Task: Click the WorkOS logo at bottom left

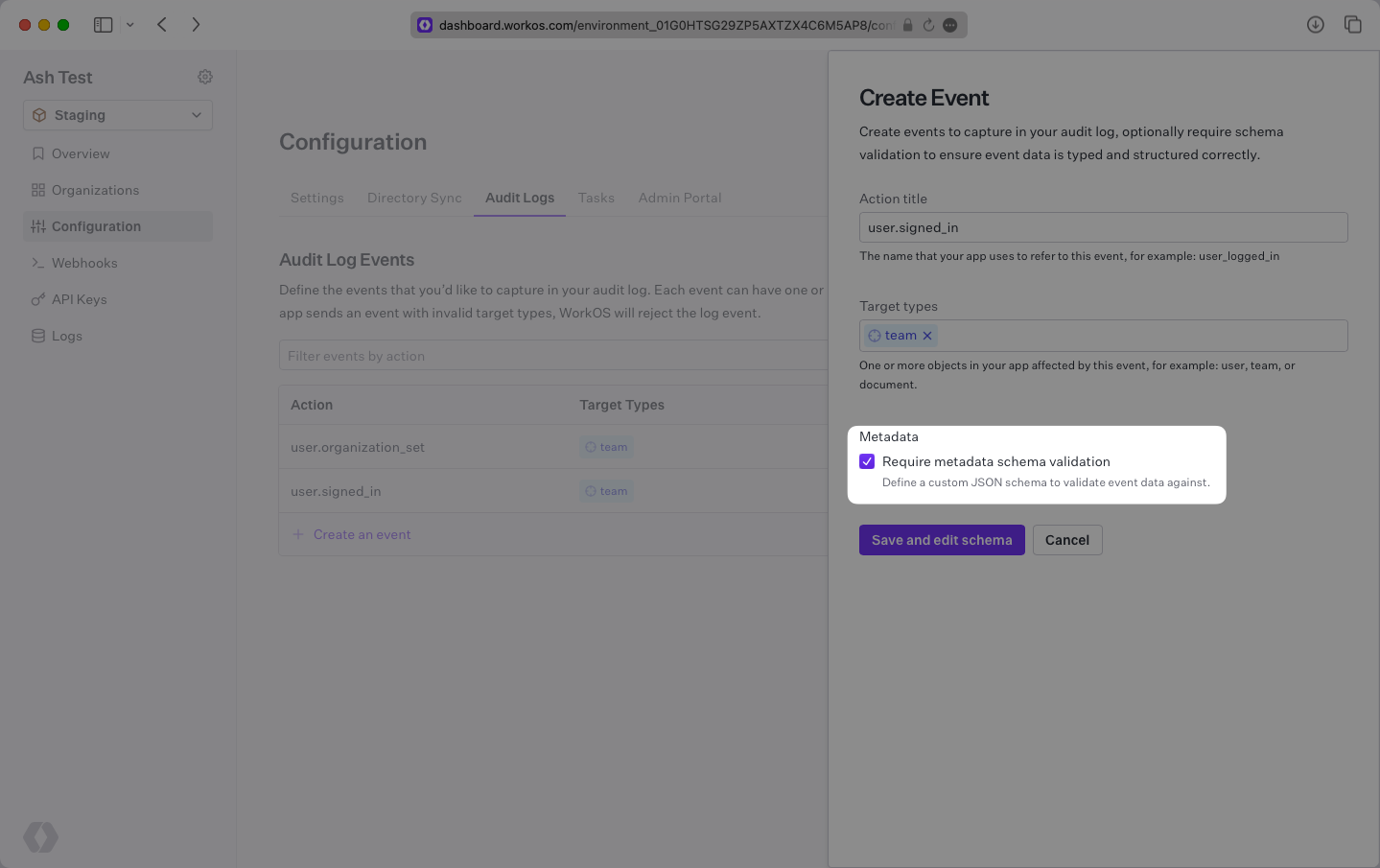Action: point(40,836)
